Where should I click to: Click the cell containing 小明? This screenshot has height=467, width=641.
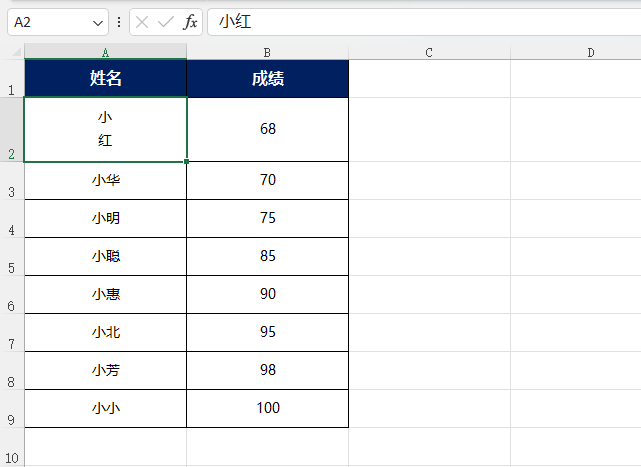105,219
